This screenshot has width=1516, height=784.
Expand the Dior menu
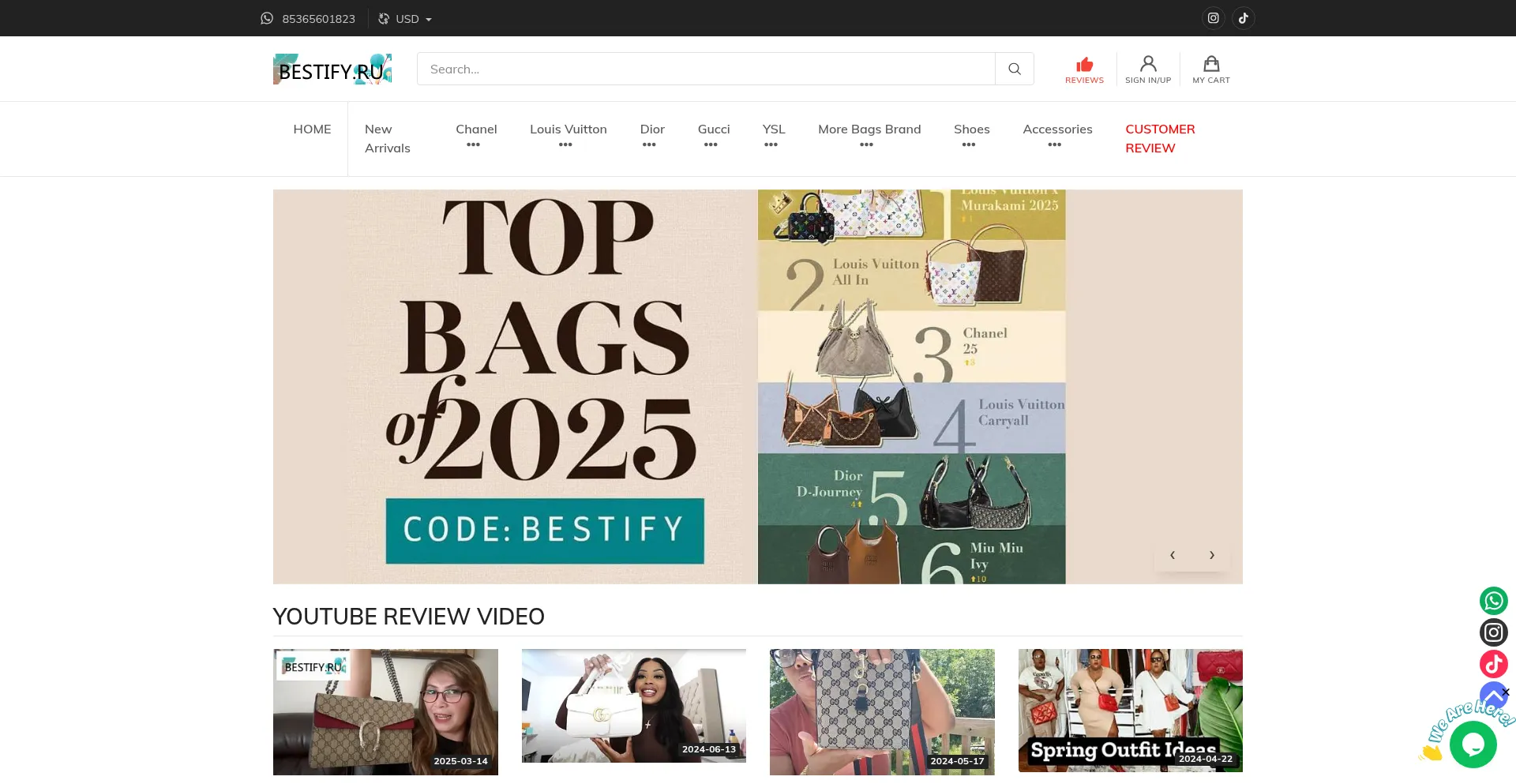click(652, 135)
